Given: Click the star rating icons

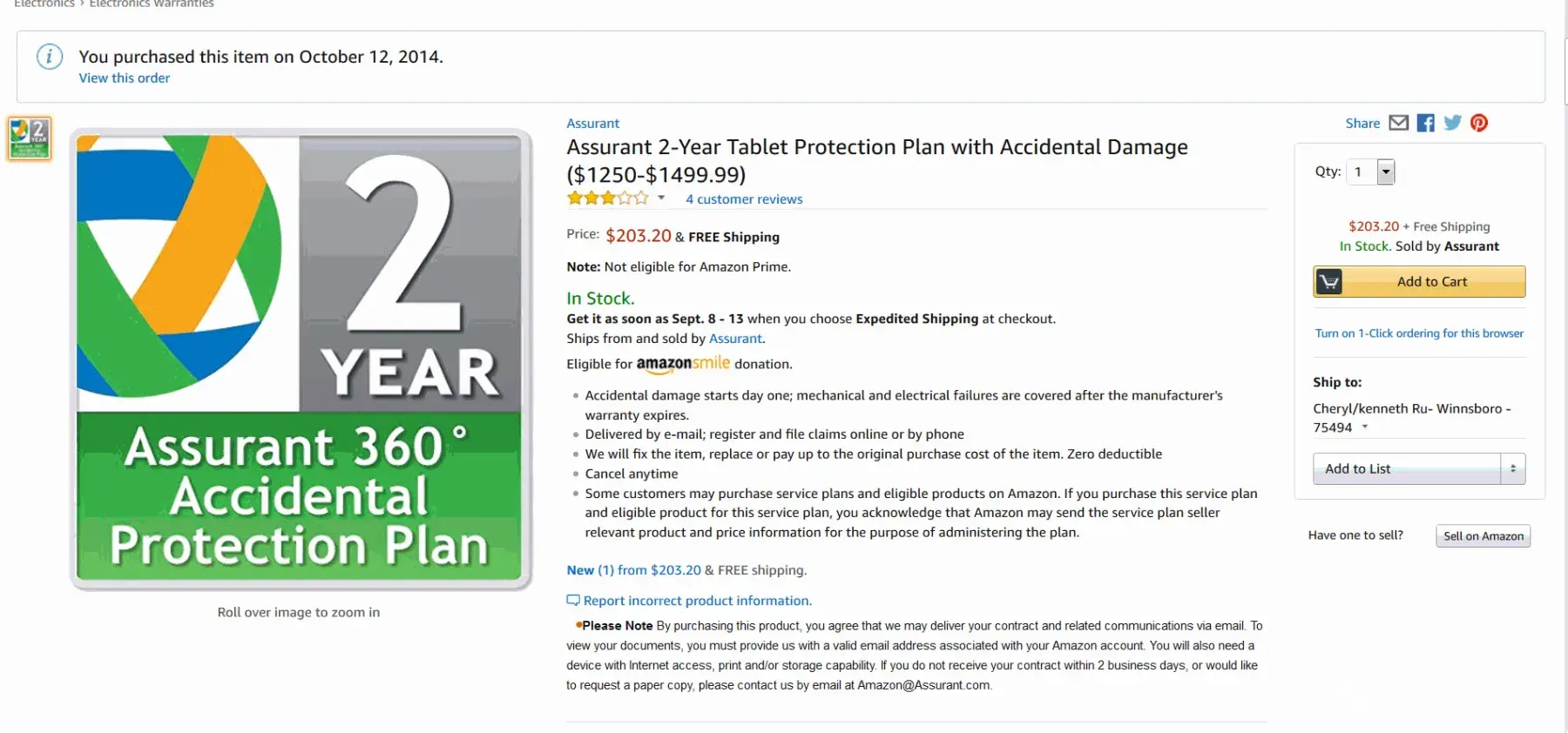Looking at the screenshot, I should pos(607,198).
